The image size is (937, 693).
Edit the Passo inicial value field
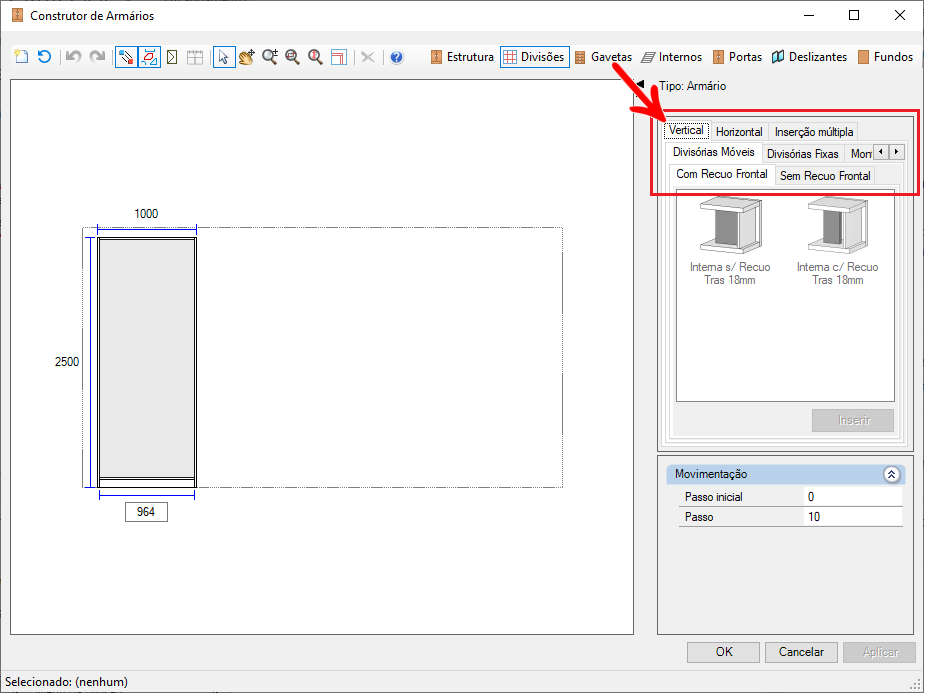[853, 497]
